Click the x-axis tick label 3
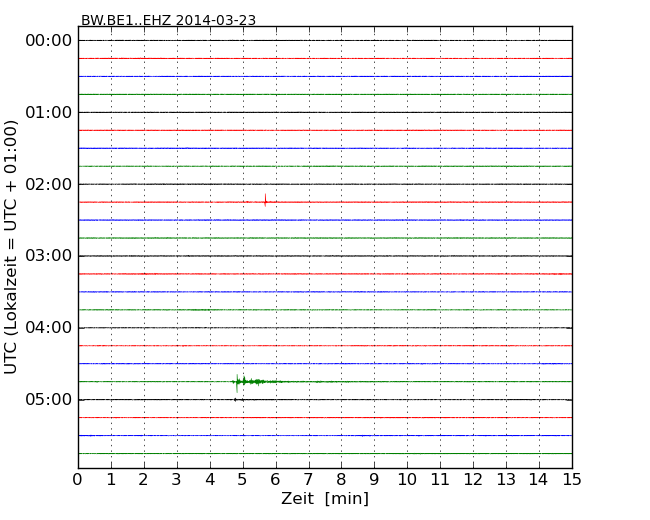The image size is (650, 520). tap(177, 480)
